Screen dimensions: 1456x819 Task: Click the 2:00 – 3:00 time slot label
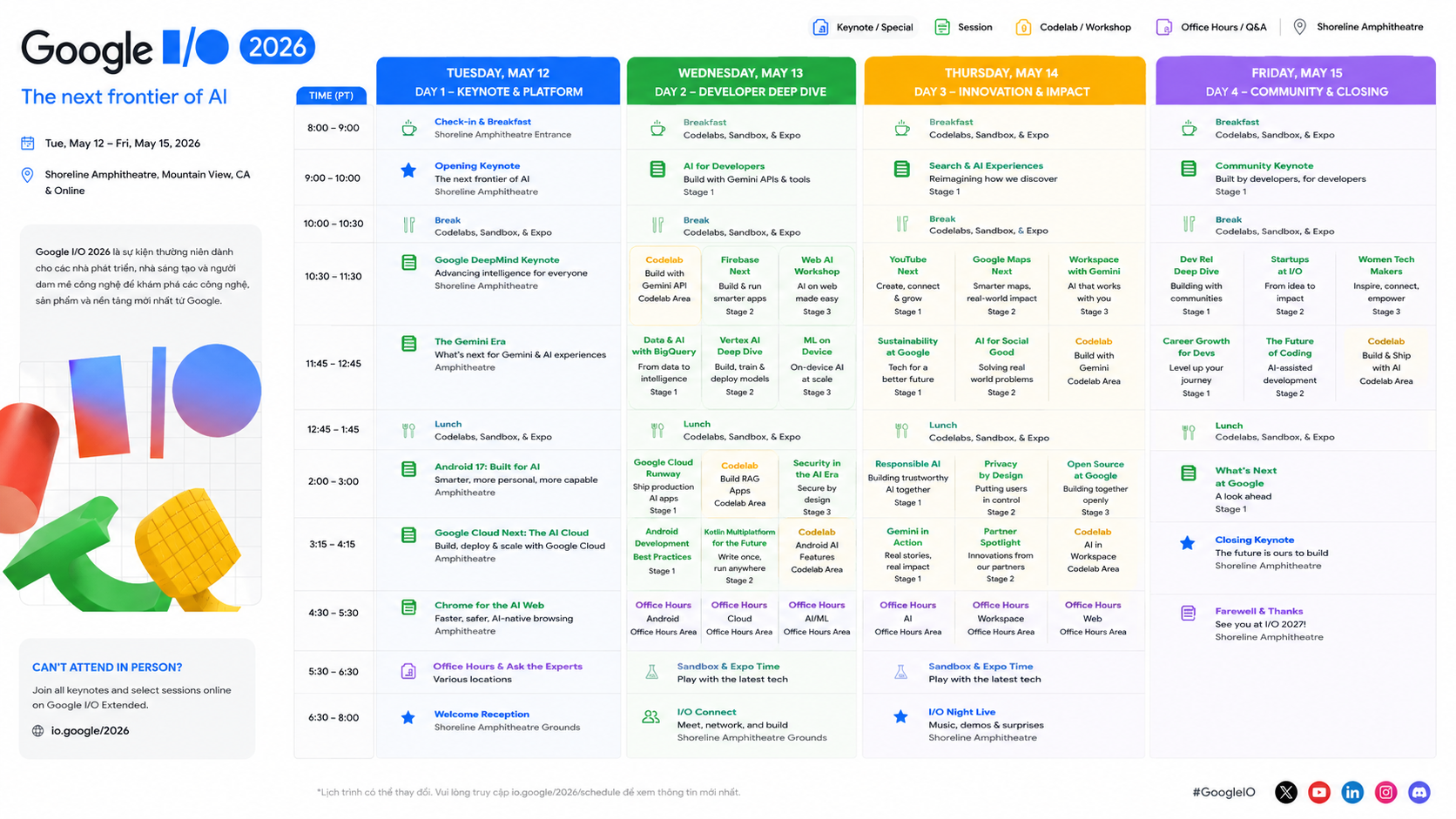click(333, 481)
